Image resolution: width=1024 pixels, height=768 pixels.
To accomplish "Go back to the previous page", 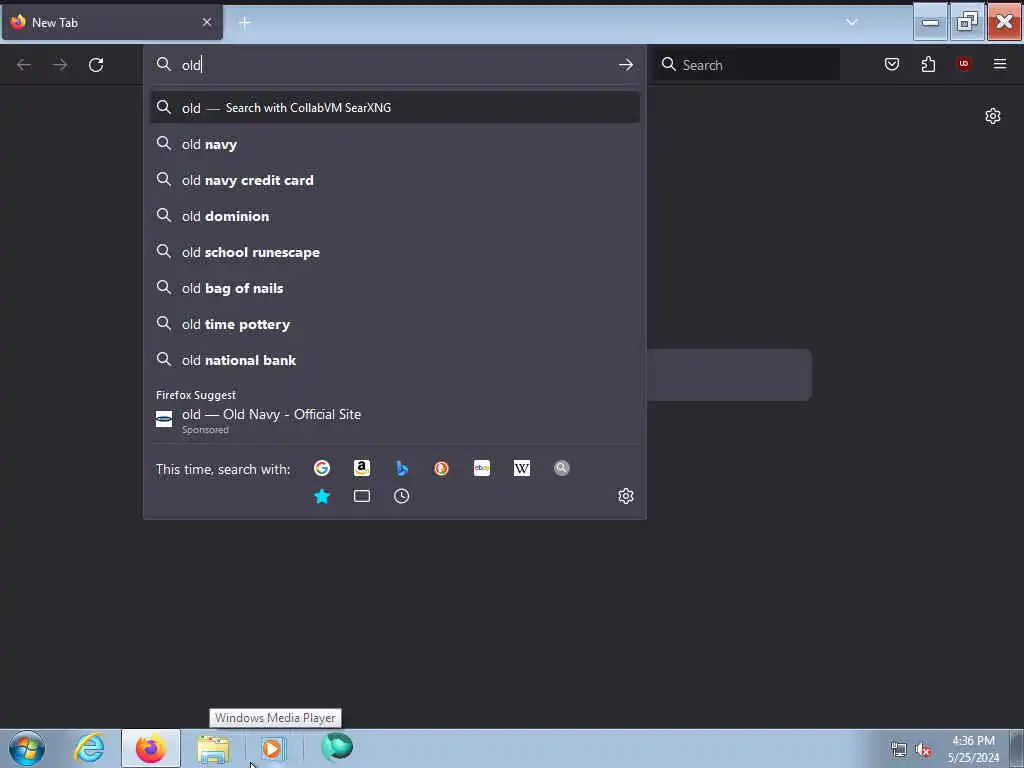I will 24,65.
